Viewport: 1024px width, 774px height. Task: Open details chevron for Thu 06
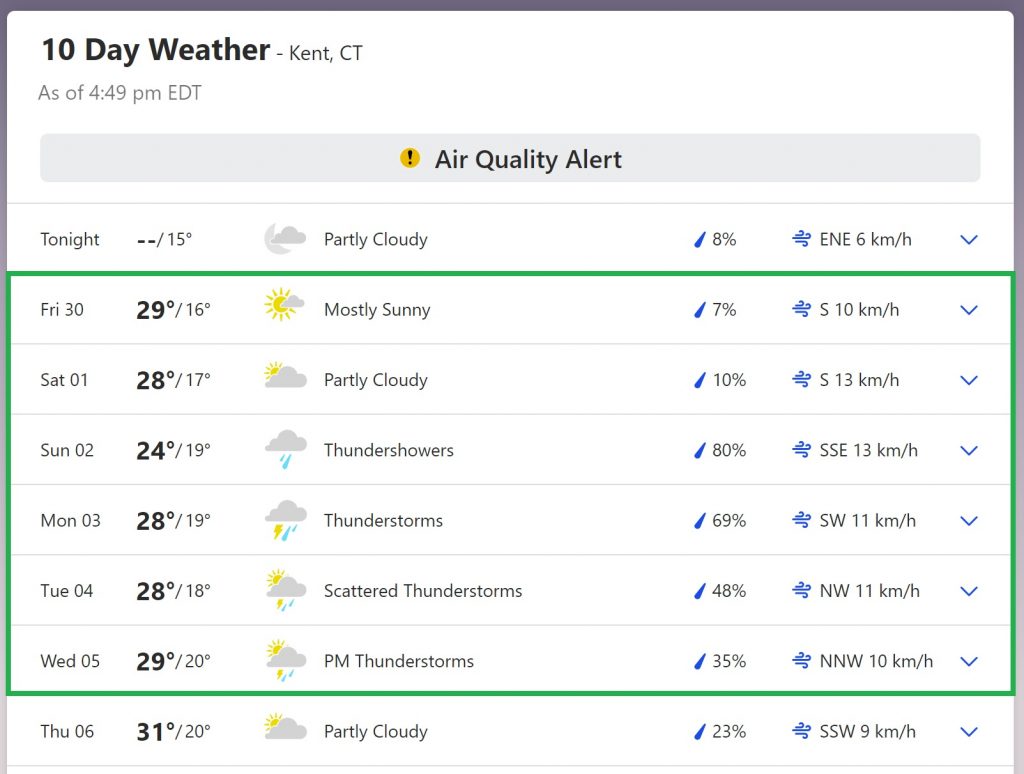(x=968, y=731)
